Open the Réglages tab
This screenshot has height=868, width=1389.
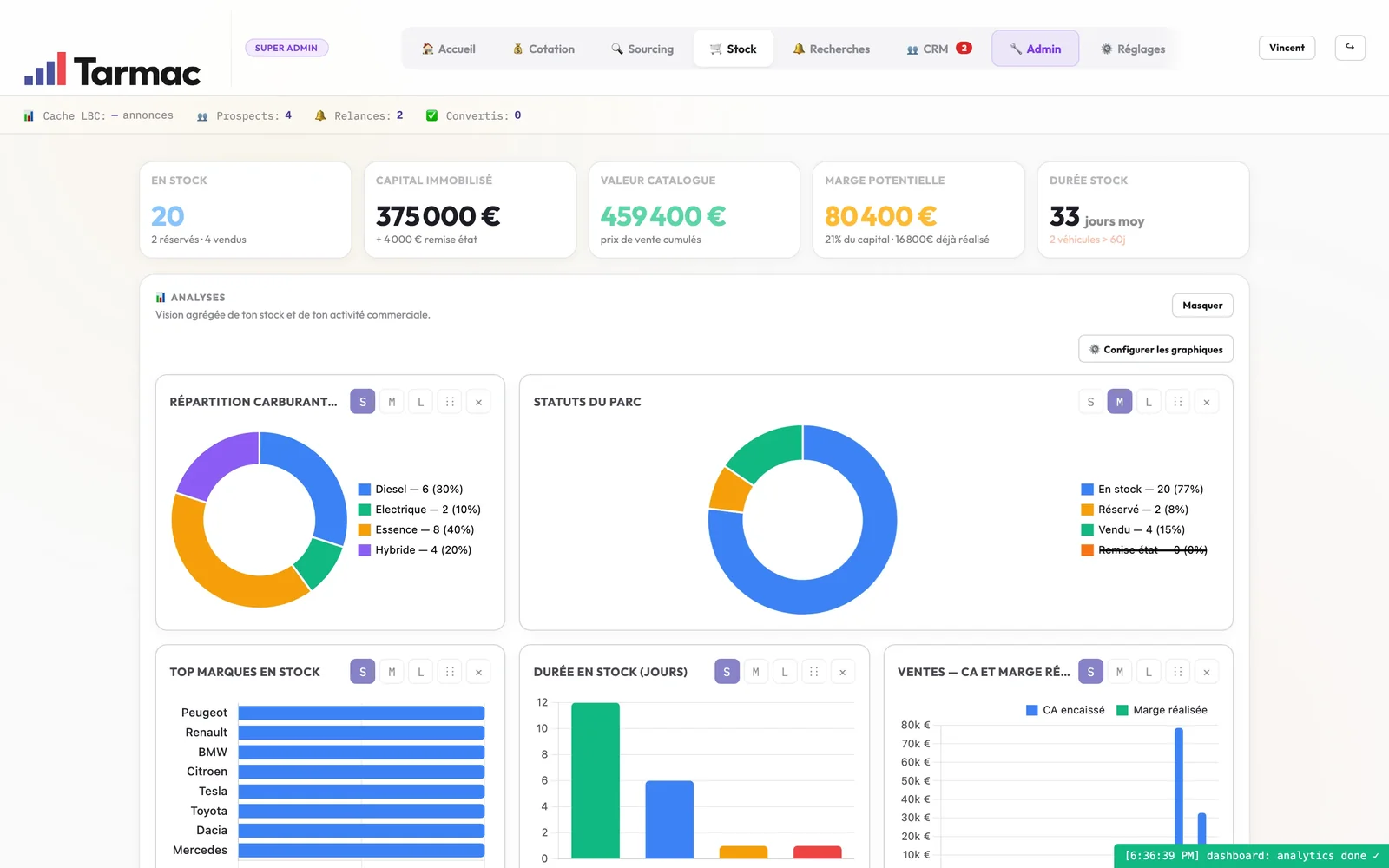1133,49
